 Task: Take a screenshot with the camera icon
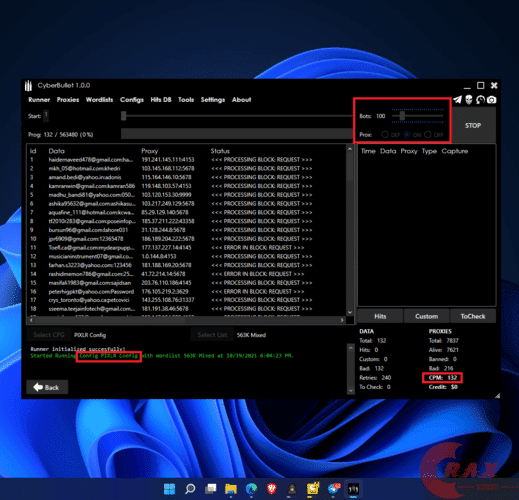[x=492, y=100]
